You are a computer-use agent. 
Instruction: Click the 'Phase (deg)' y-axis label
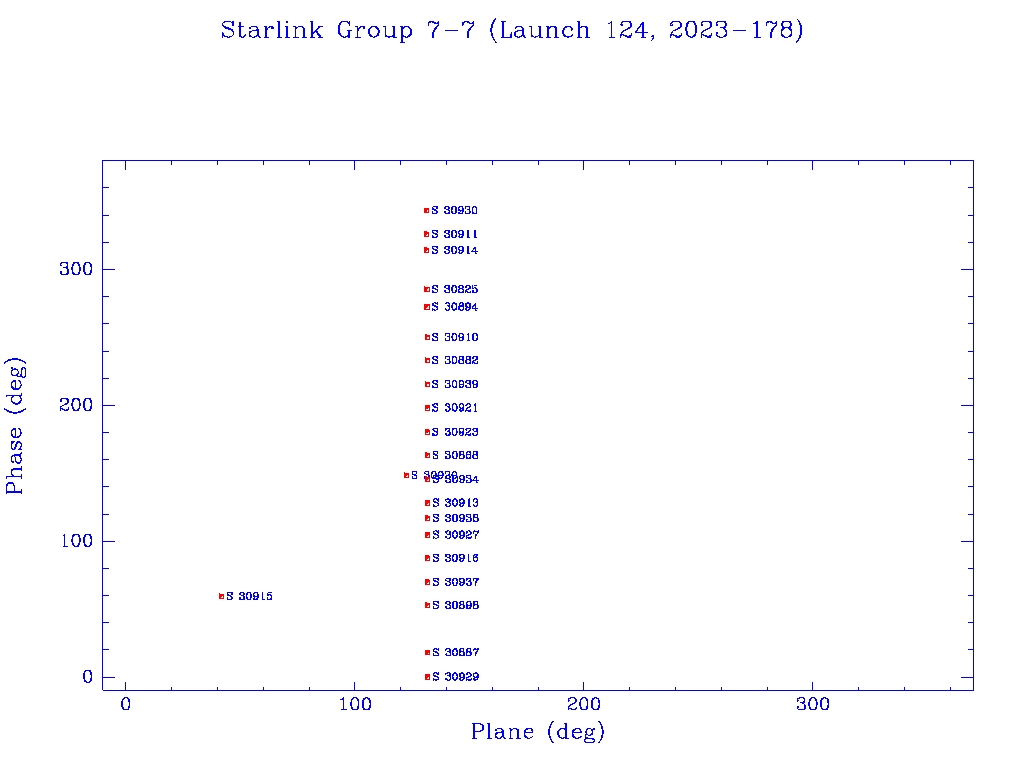(14, 426)
